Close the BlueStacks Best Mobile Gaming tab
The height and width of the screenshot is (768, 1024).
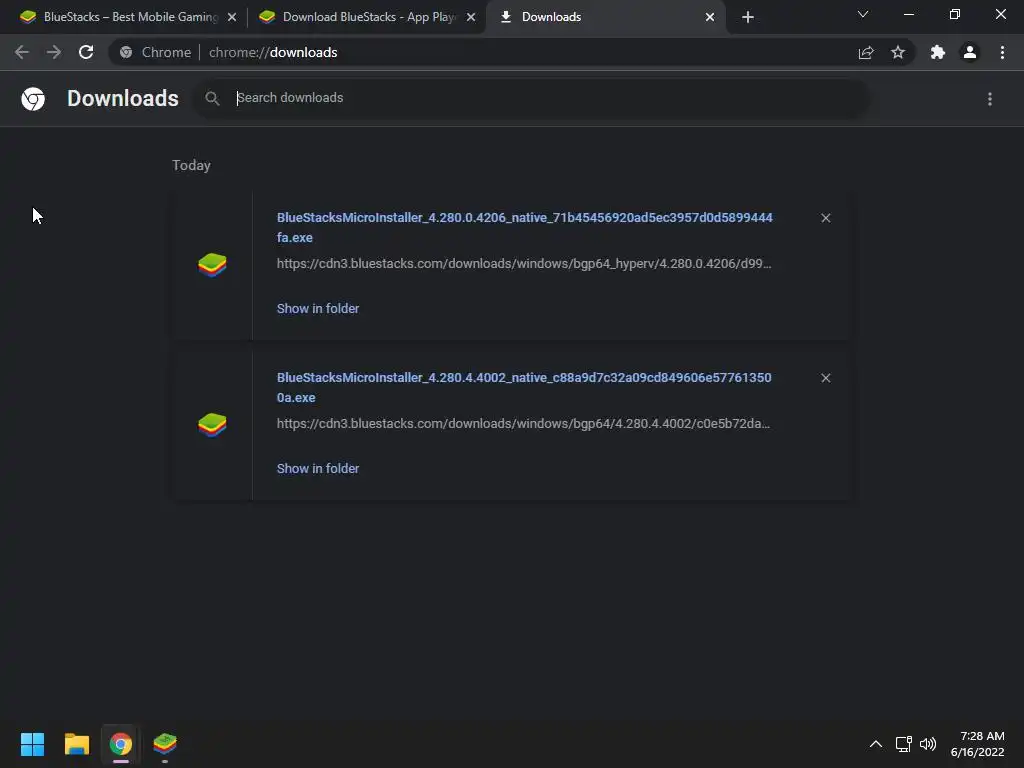(x=232, y=17)
